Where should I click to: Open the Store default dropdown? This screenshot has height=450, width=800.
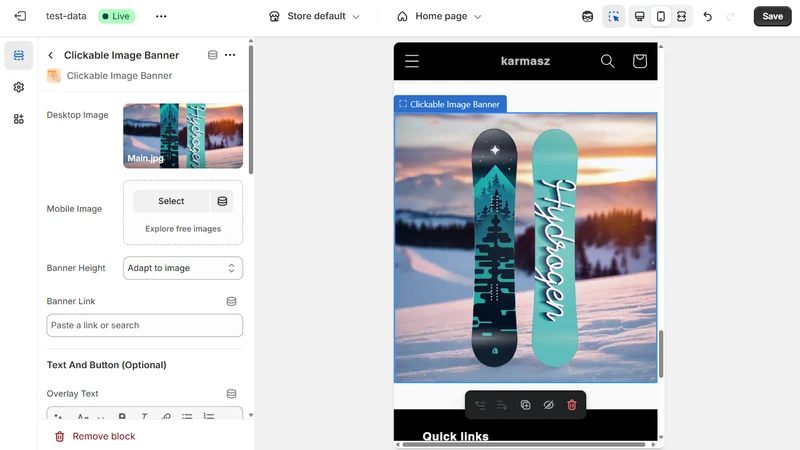coord(314,16)
